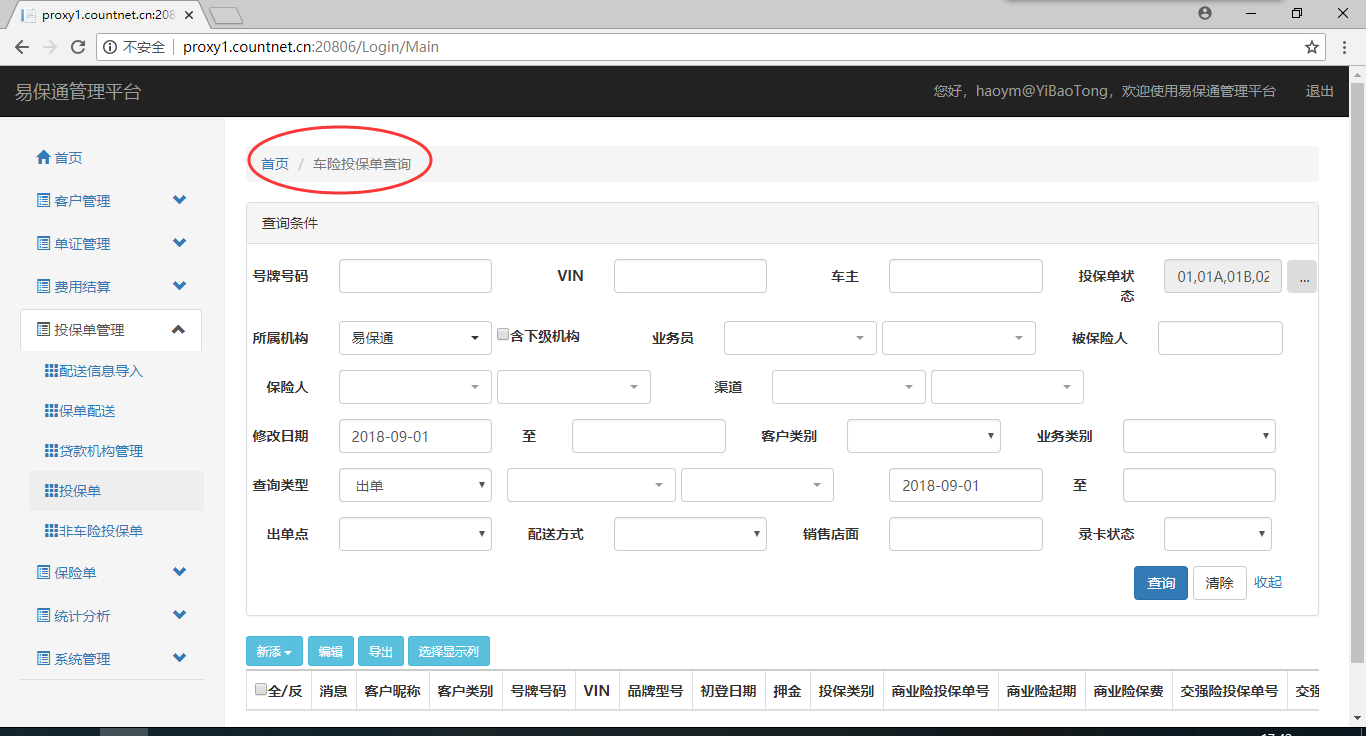Bookmark this page with the star icon

pyautogui.click(x=1312, y=47)
